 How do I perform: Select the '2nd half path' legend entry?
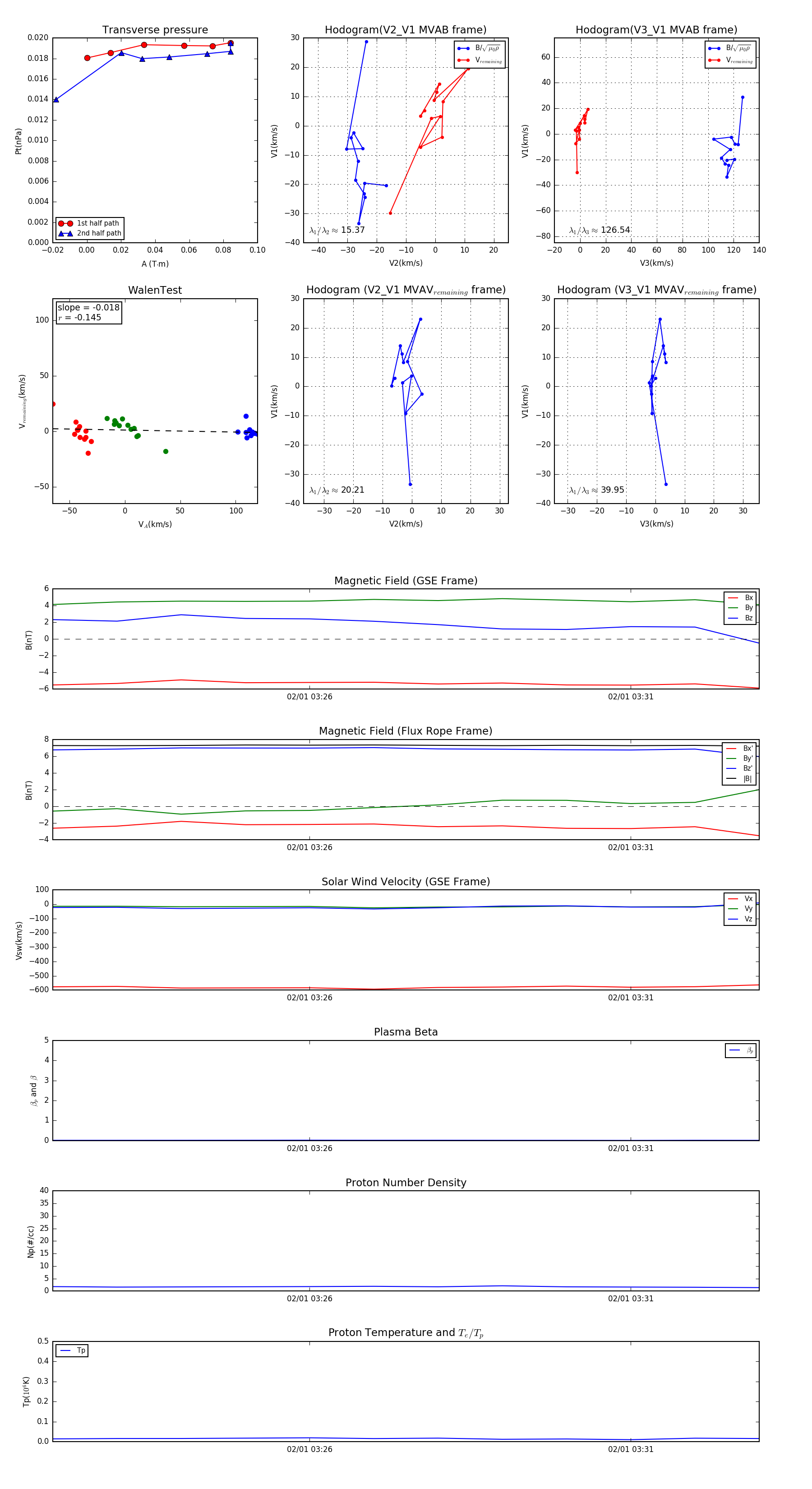pyautogui.click(x=90, y=234)
